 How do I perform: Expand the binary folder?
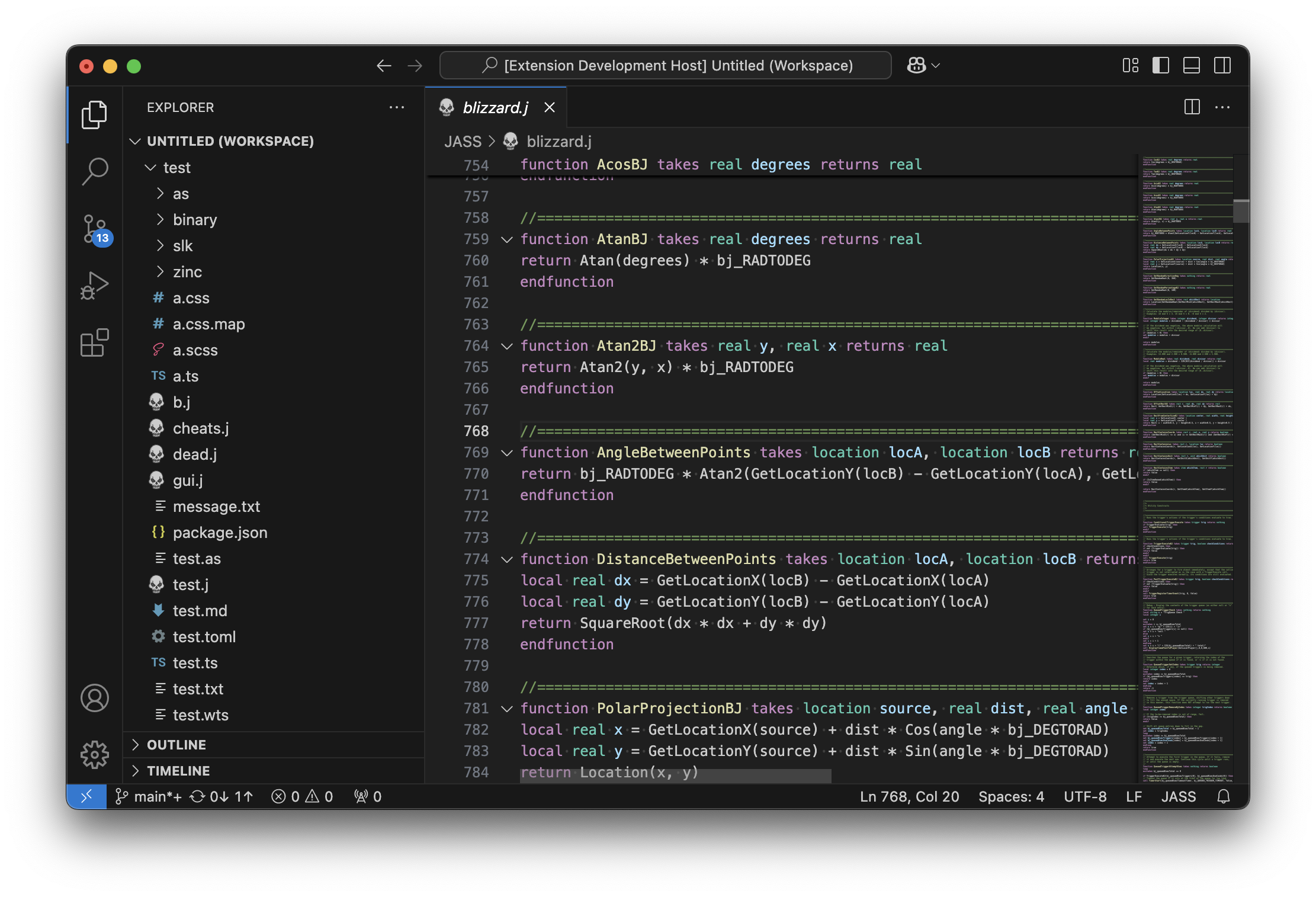tap(194, 220)
